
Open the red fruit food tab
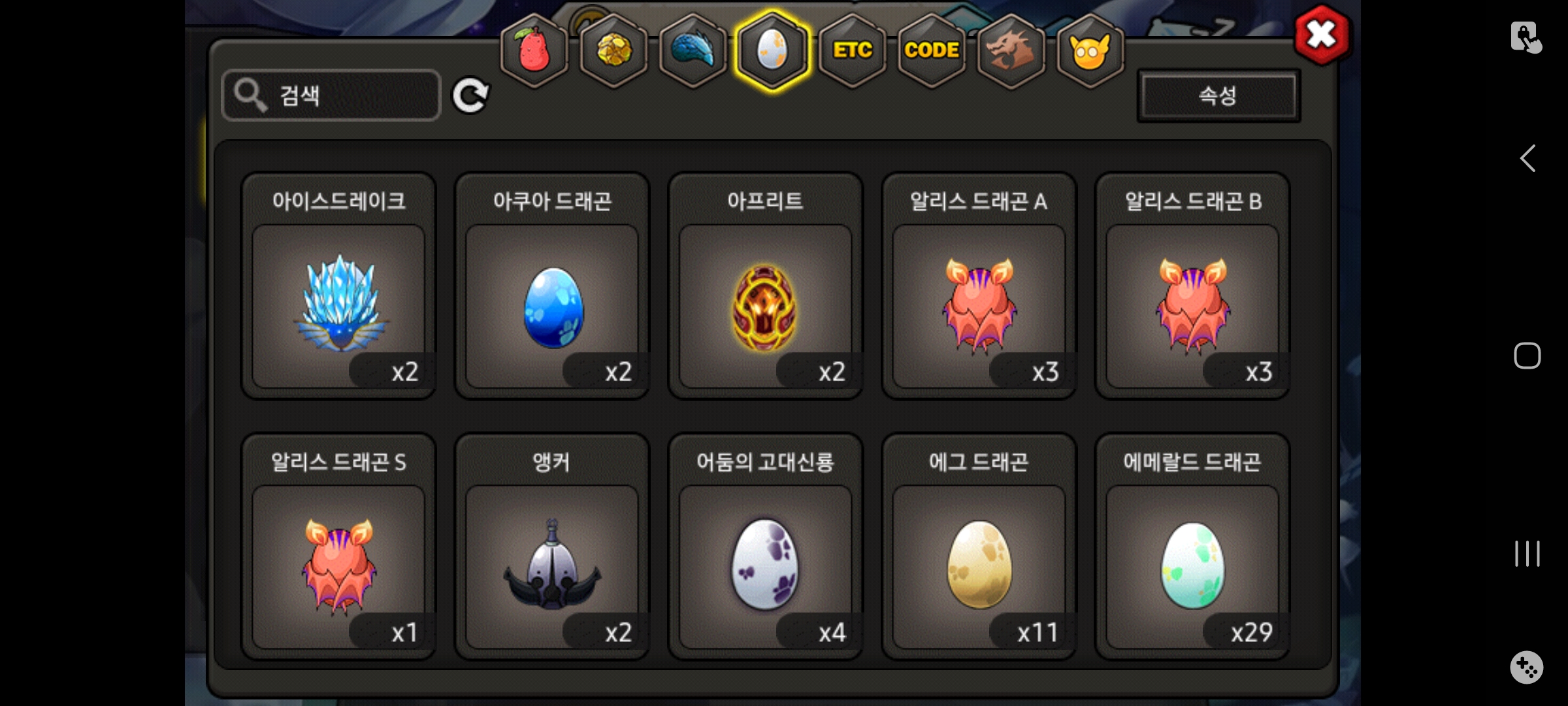point(534,50)
